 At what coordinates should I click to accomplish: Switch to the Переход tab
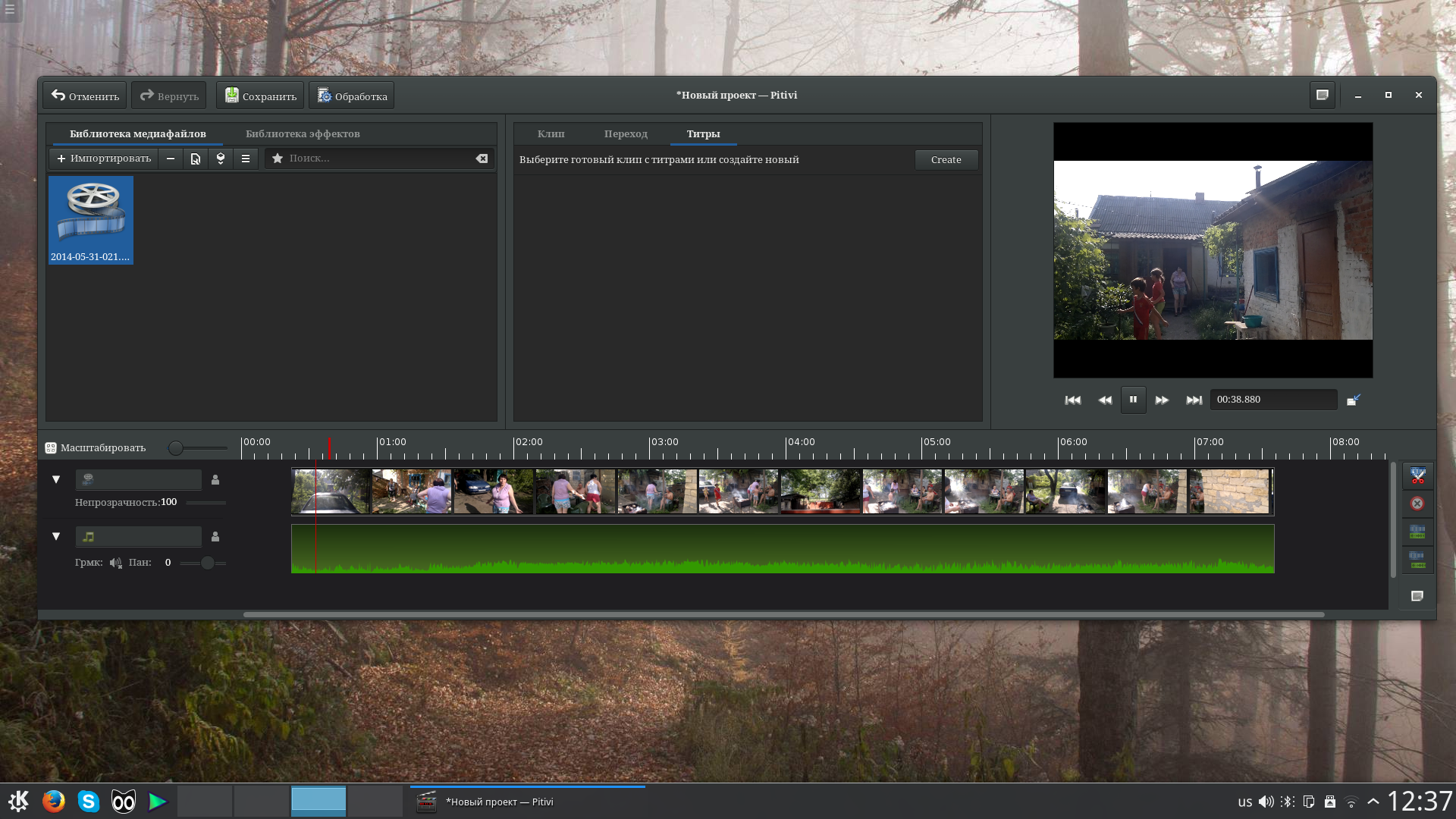(x=626, y=134)
